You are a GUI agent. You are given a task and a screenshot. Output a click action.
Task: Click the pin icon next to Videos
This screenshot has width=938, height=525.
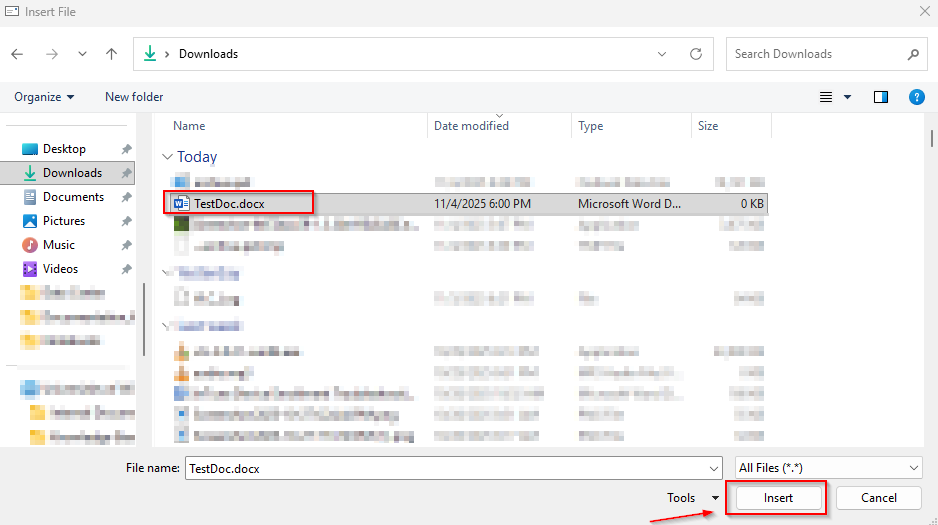tap(126, 268)
